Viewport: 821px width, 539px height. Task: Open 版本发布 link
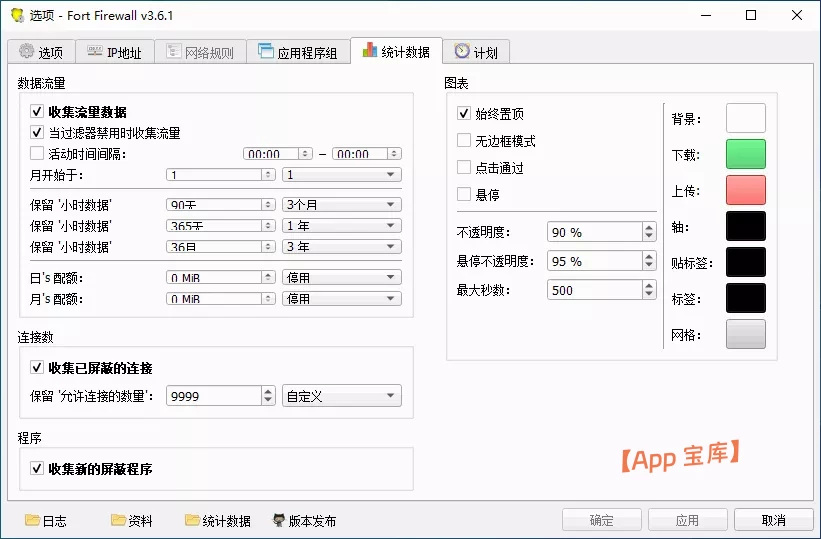305,520
